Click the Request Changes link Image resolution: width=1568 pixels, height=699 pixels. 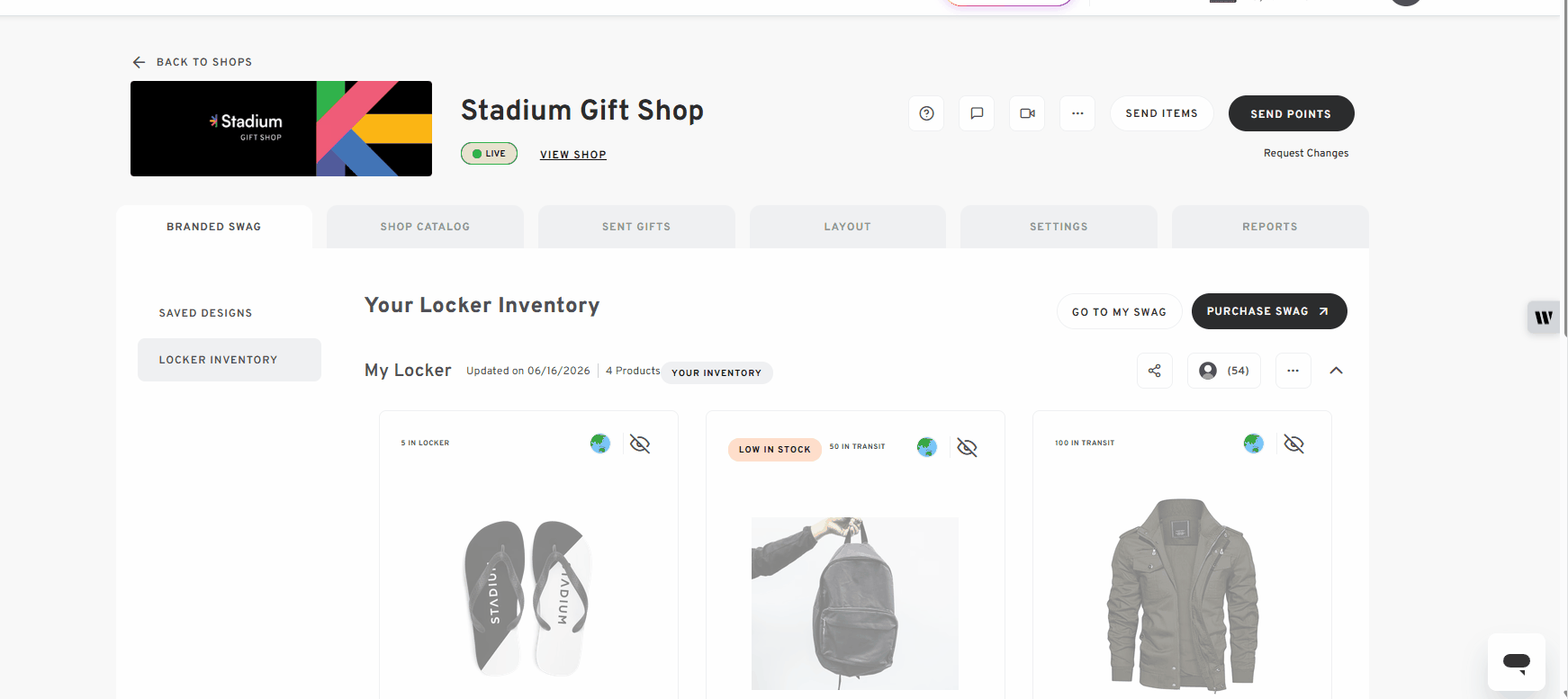click(x=1306, y=153)
